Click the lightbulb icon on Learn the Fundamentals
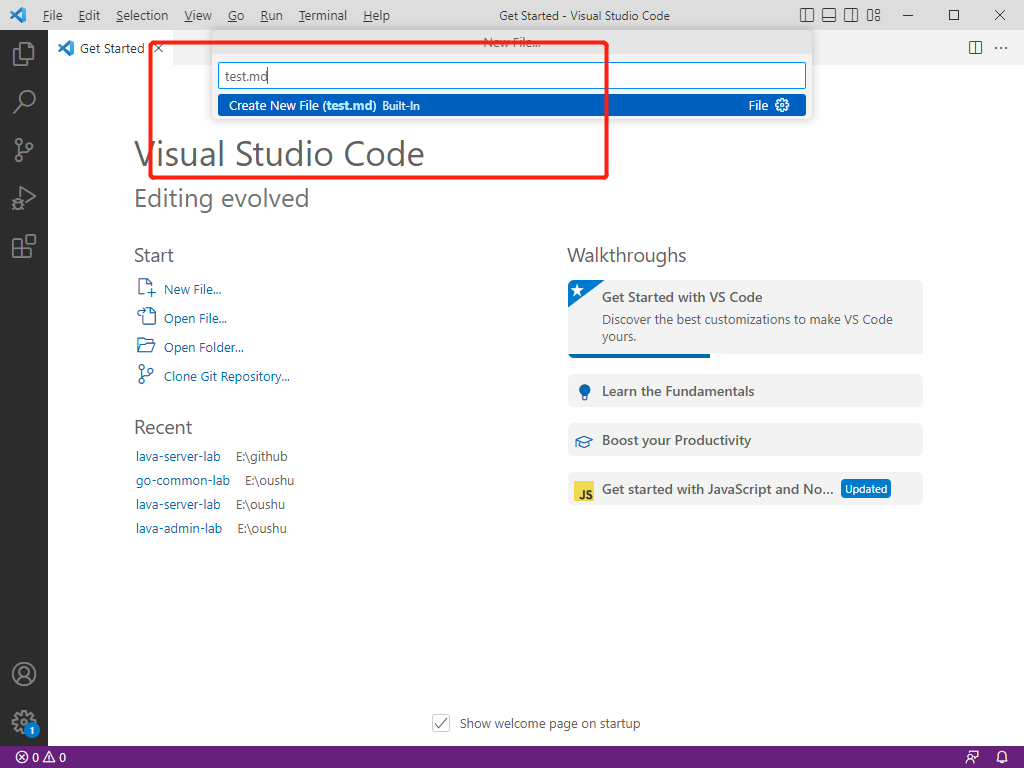The width and height of the screenshot is (1024, 768). 584,392
